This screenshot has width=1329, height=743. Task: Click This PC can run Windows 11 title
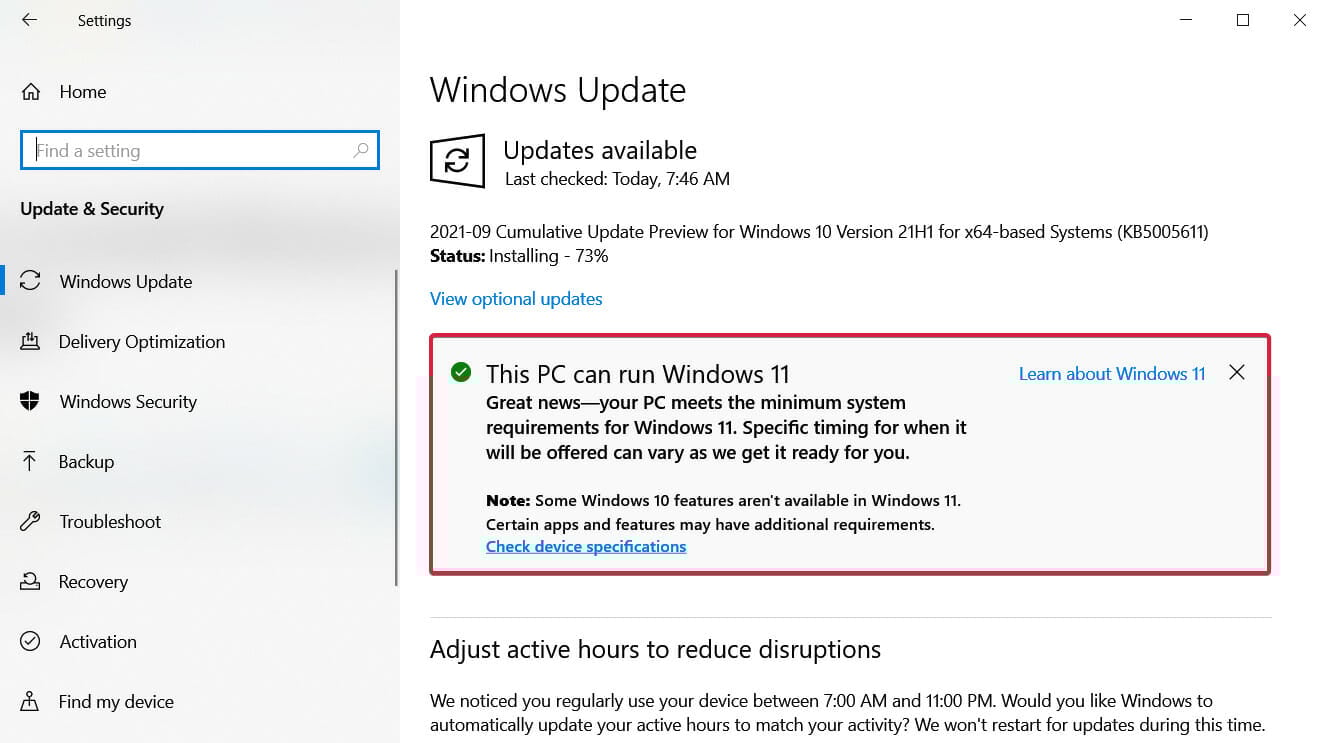[x=638, y=374]
